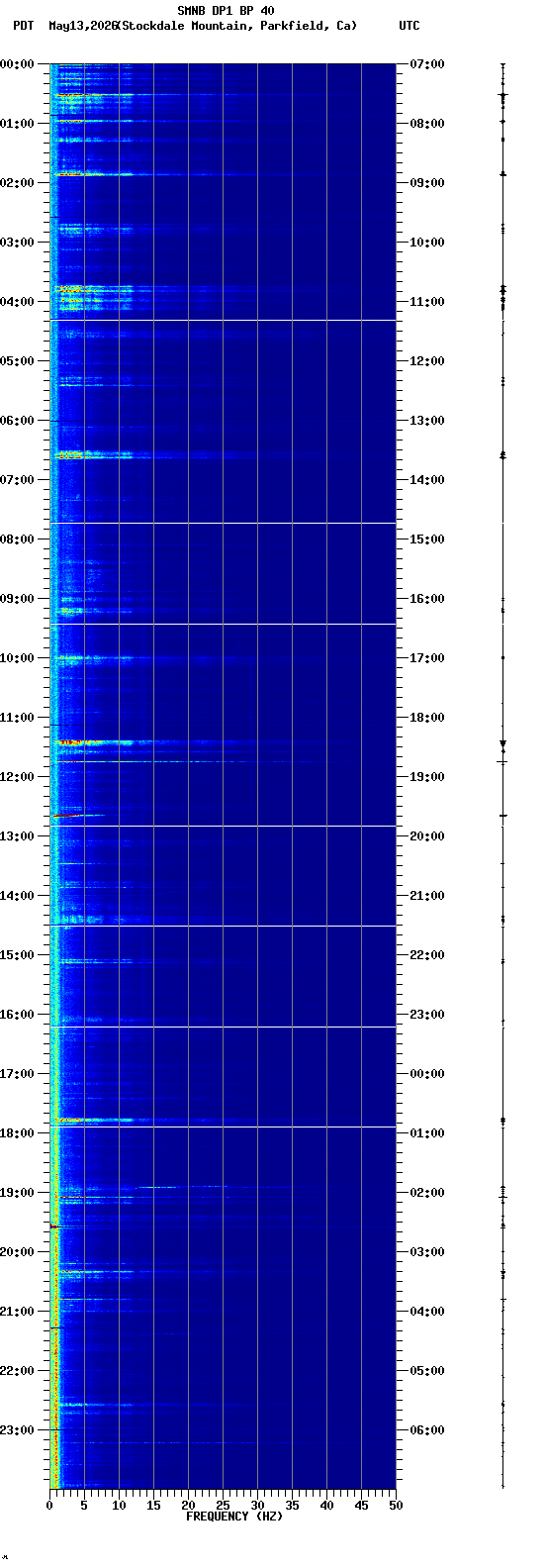546x1568 pixels.
Task: Click the UTC time label "08:00"
Action: coord(427,124)
